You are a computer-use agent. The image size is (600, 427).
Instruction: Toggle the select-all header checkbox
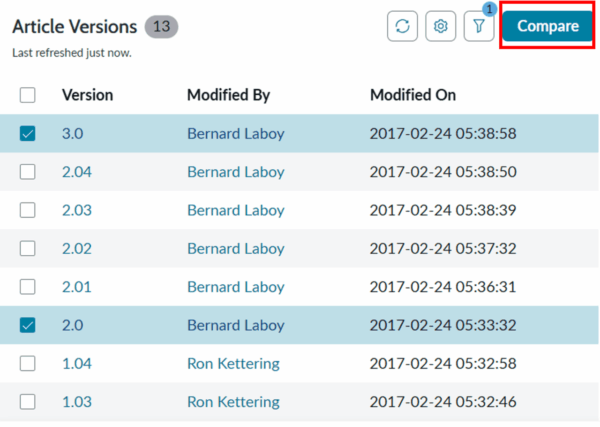tap(28, 95)
